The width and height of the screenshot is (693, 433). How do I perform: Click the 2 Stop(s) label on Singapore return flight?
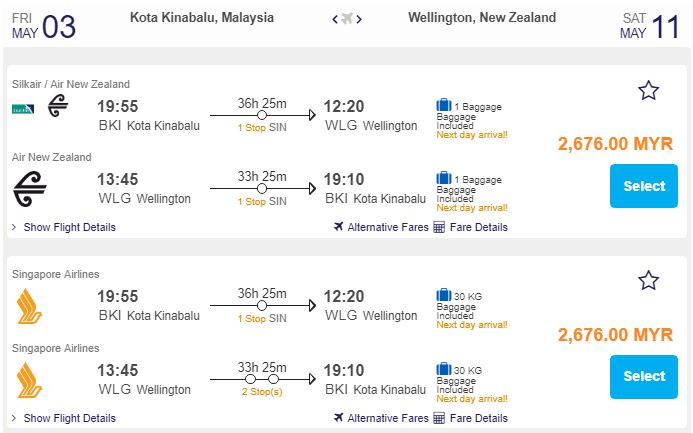pyautogui.click(x=262, y=391)
